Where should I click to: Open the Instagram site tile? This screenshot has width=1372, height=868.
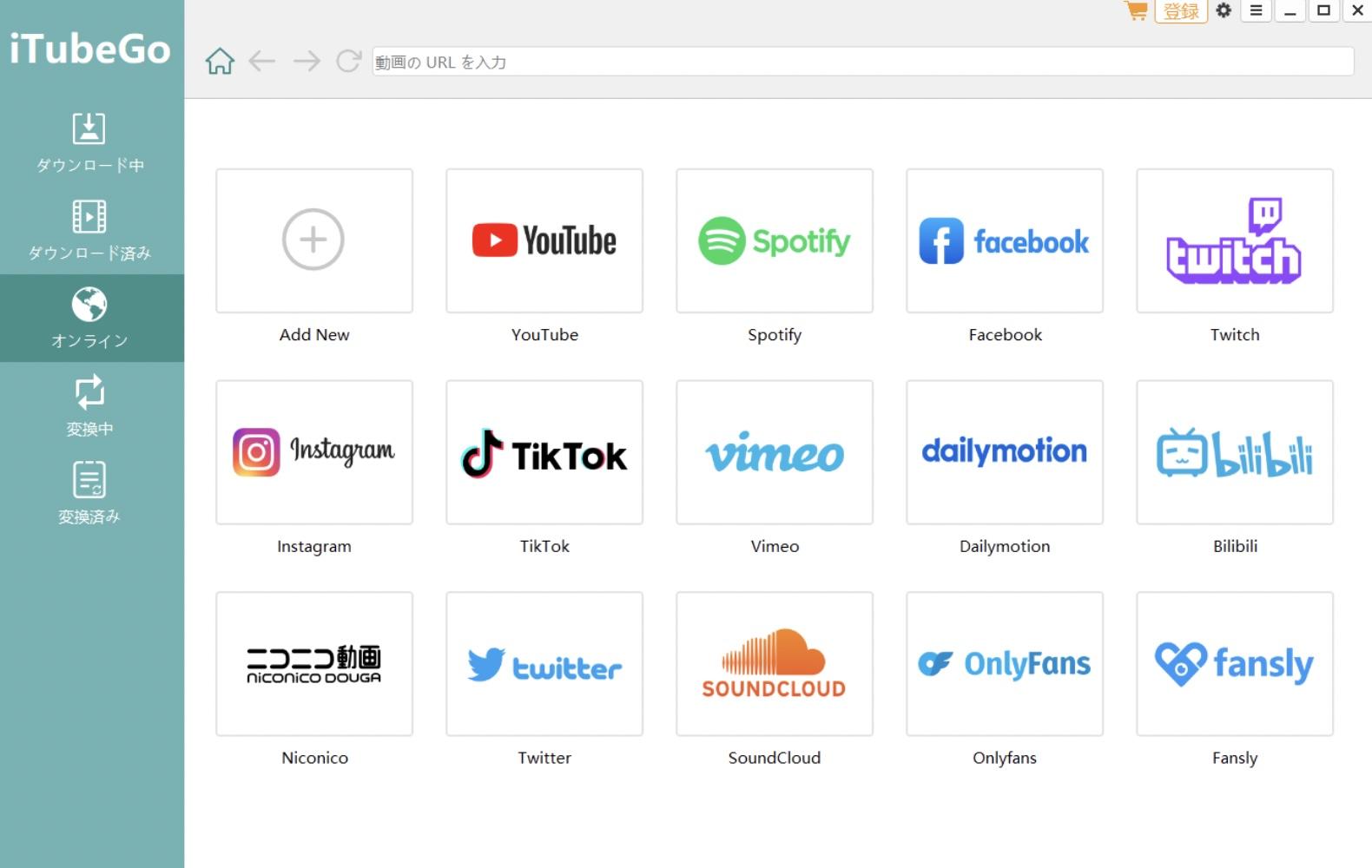[314, 452]
